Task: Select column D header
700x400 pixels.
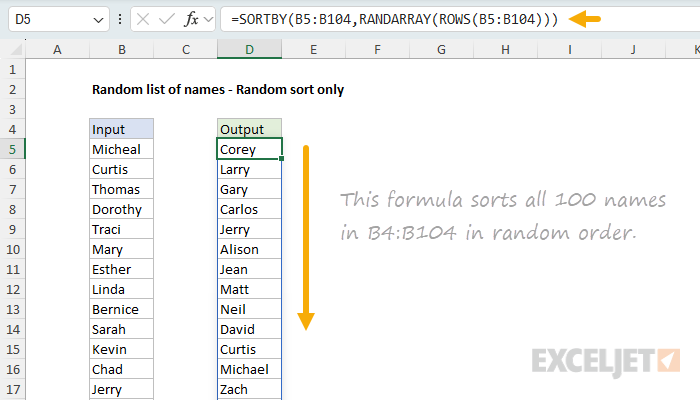Action: pyautogui.click(x=250, y=49)
